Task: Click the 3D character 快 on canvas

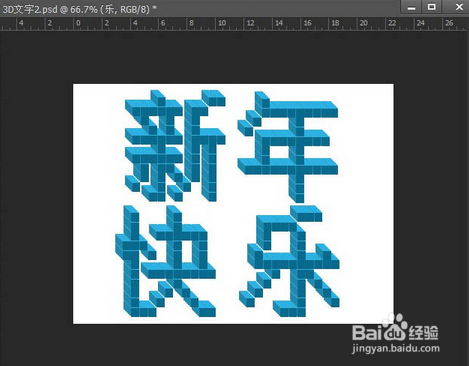Action: pyautogui.click(x=165, y=261)
